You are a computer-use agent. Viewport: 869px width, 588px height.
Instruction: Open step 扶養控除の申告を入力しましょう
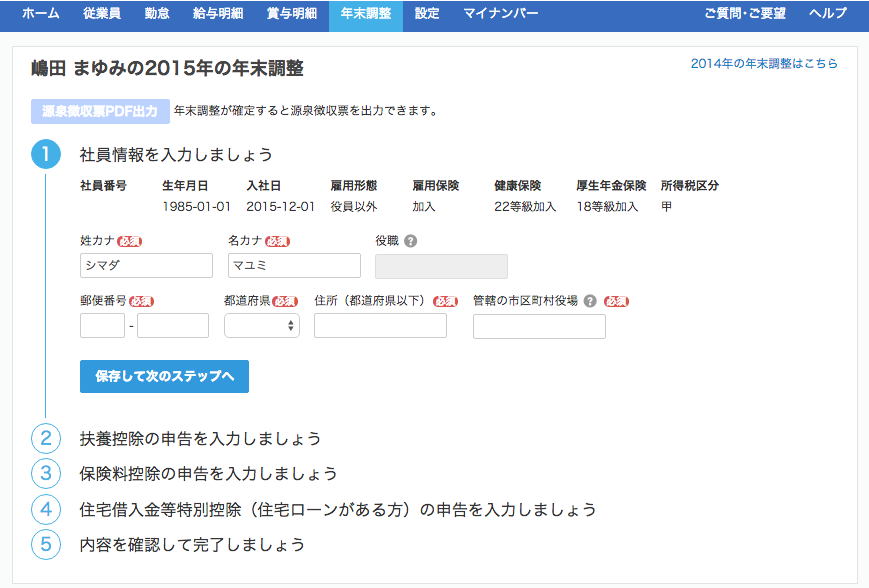[201, 438]
